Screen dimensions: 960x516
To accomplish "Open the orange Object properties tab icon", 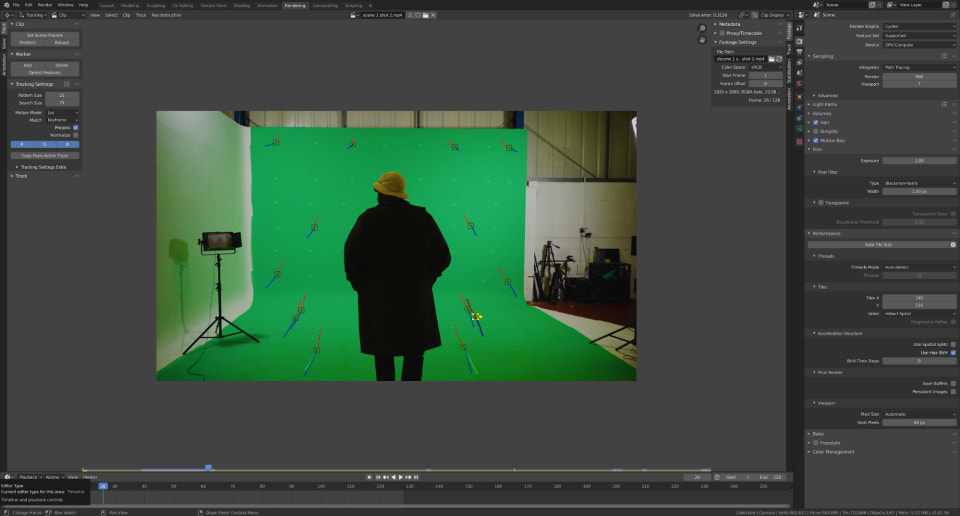I will (x=799, y=97).
